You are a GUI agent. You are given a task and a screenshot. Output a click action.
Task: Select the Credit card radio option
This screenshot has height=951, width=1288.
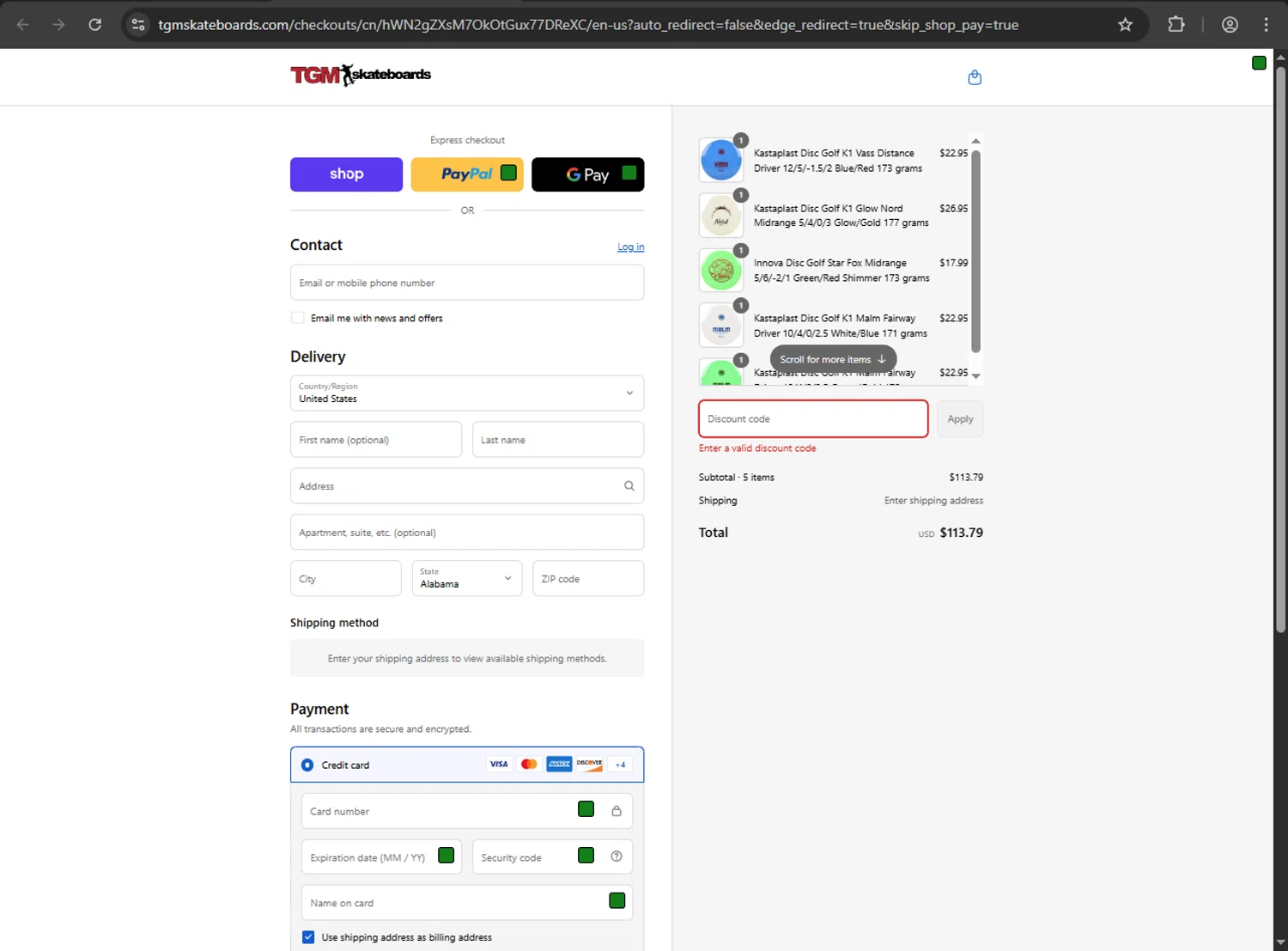pos(307,765)
